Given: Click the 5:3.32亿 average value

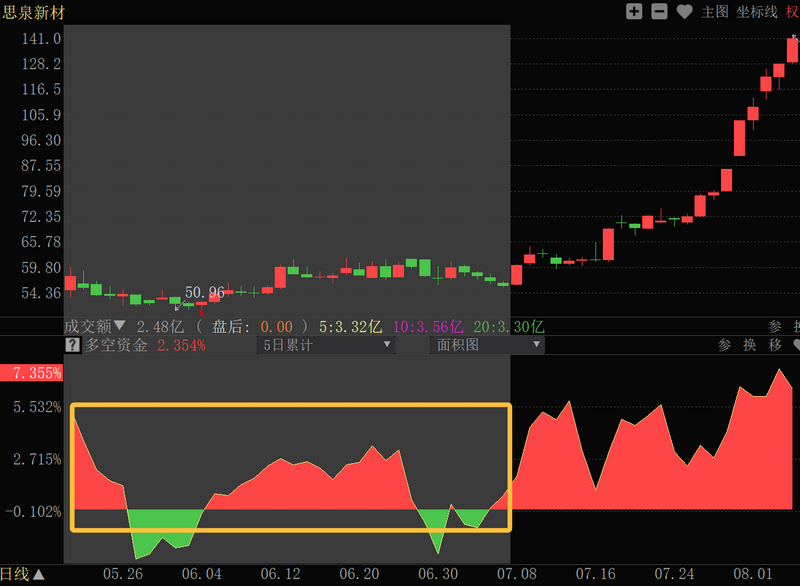Looking at the screenshot, I should coord(351,326).
